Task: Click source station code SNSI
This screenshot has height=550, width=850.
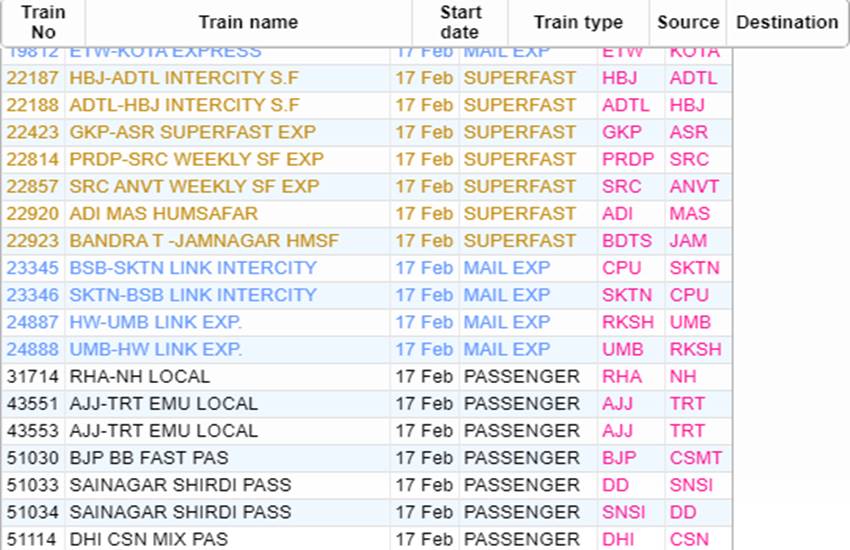Action: click(x=623, y=512)
